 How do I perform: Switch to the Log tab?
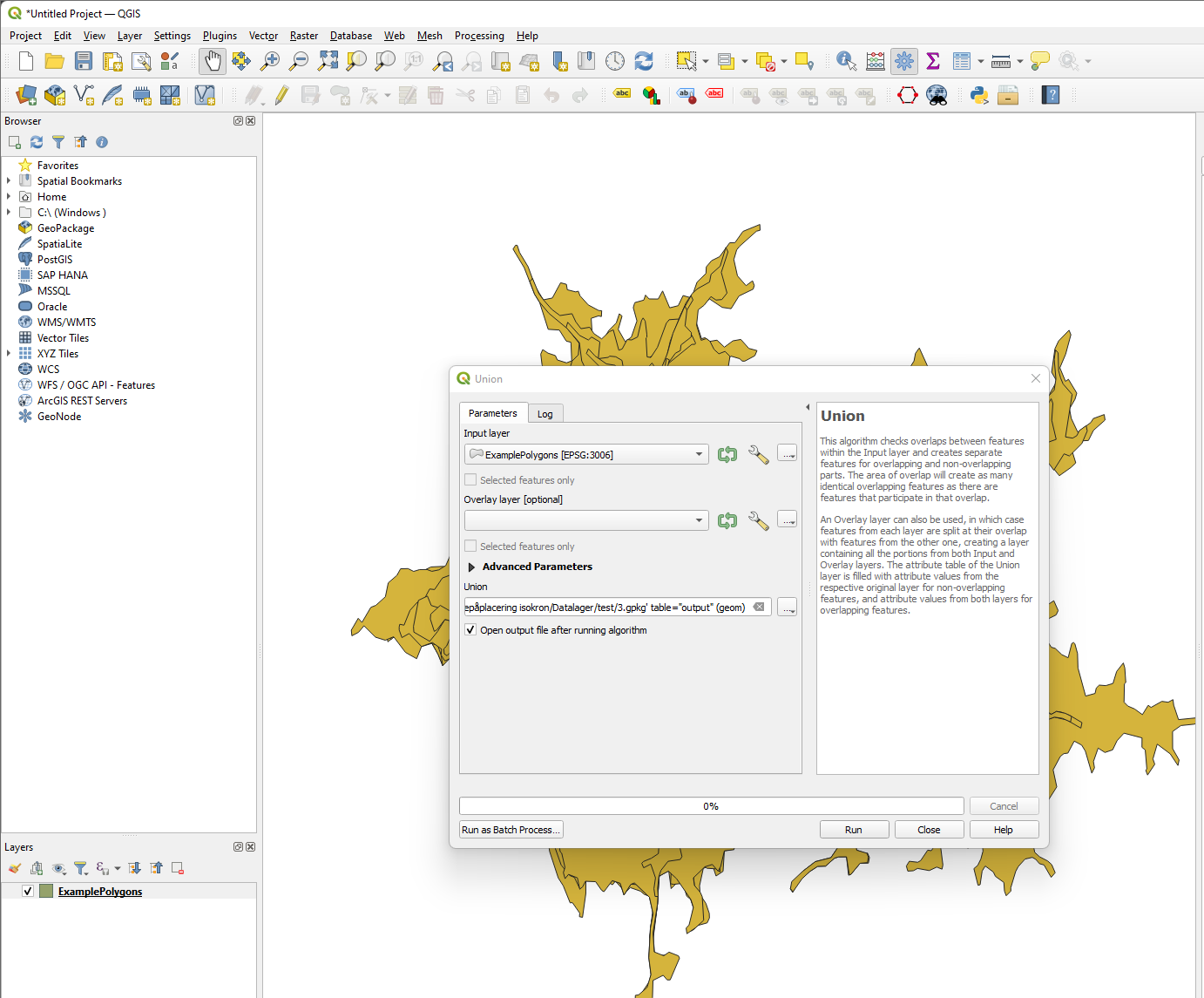545,413
